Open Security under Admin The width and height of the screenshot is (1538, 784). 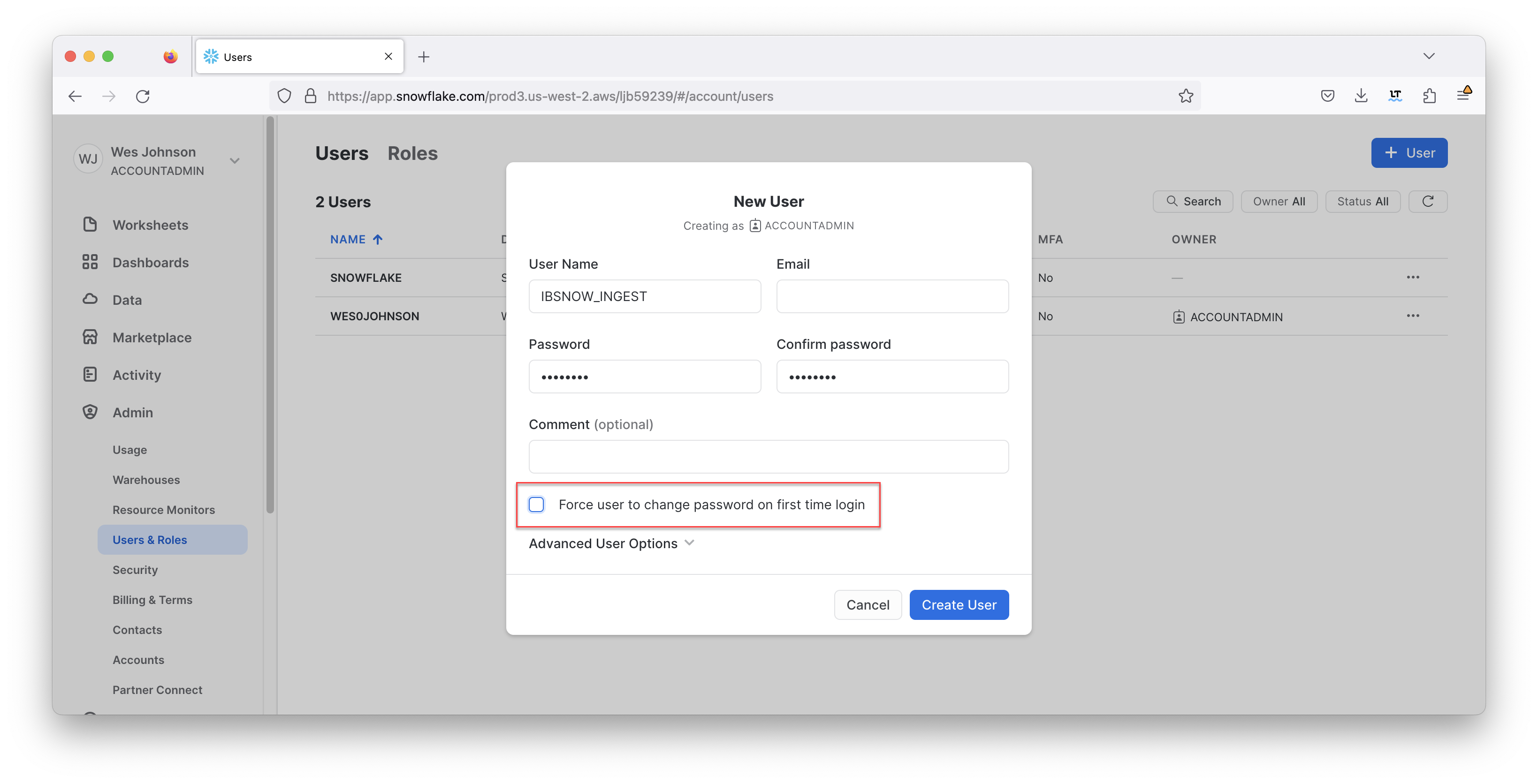click(135, 570)
